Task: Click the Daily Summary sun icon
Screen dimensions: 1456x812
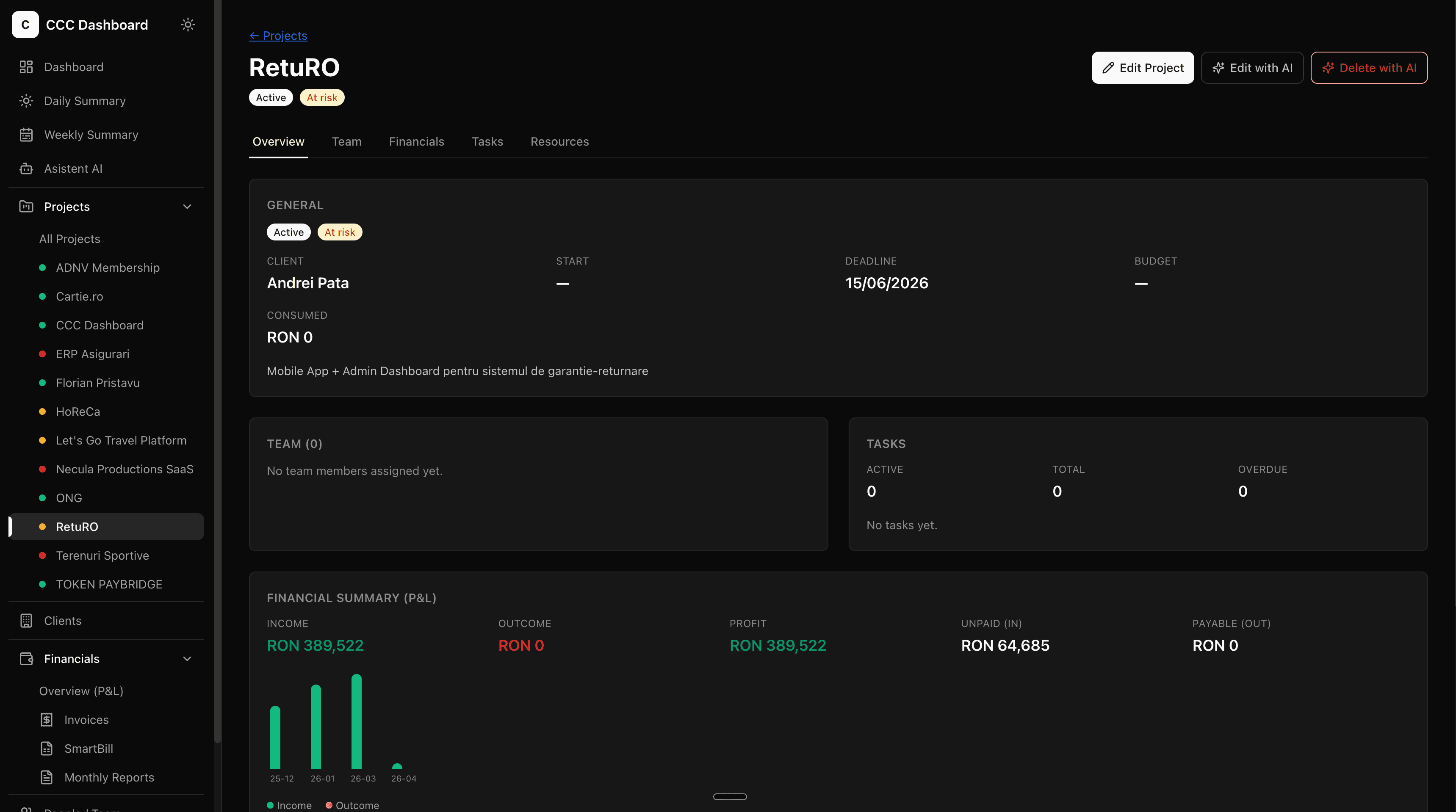Action: point(26,101)
